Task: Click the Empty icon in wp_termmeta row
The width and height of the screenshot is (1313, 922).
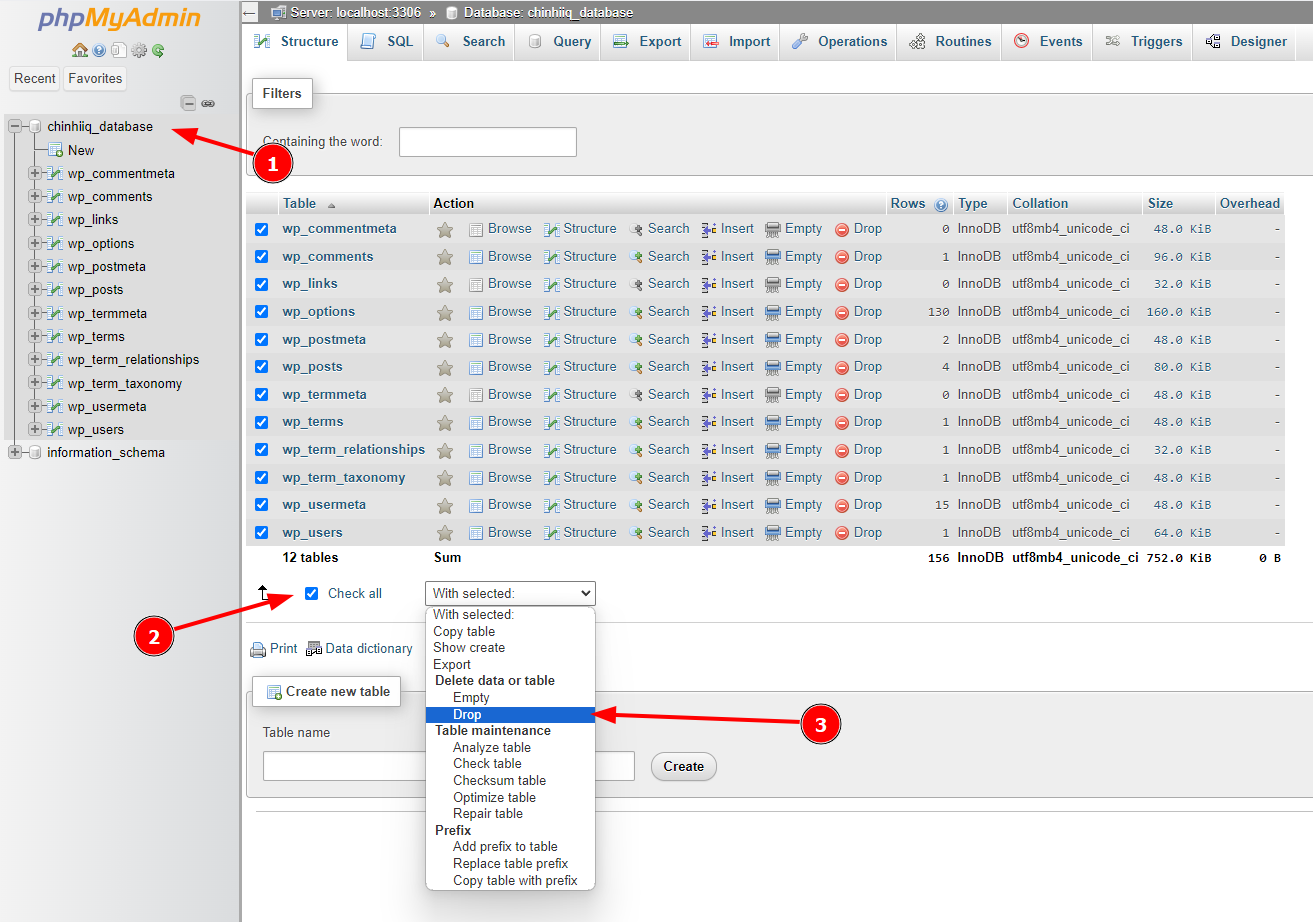Action: 773,395
